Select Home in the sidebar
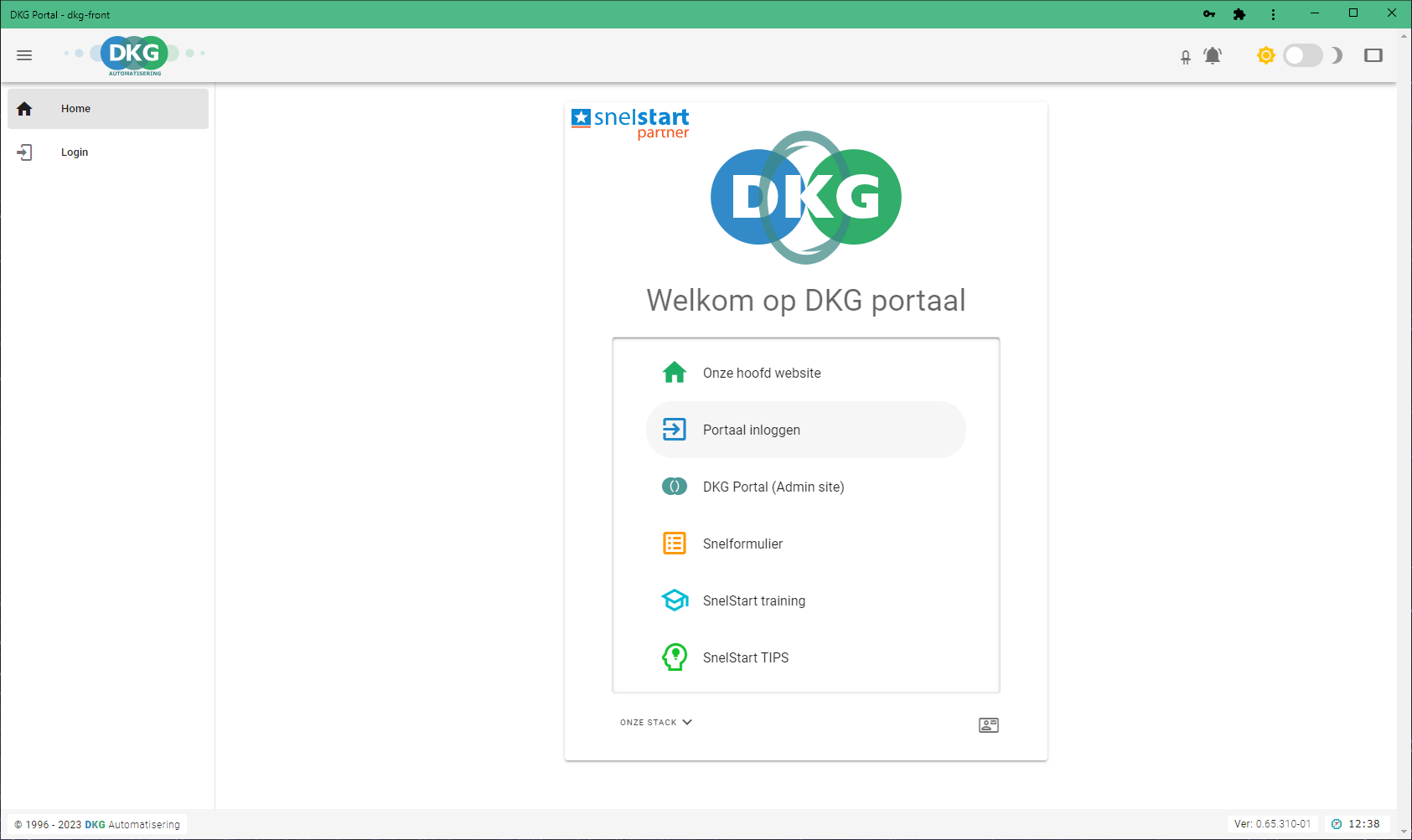This screenshot has height=840, width=1412. [108, 109]
